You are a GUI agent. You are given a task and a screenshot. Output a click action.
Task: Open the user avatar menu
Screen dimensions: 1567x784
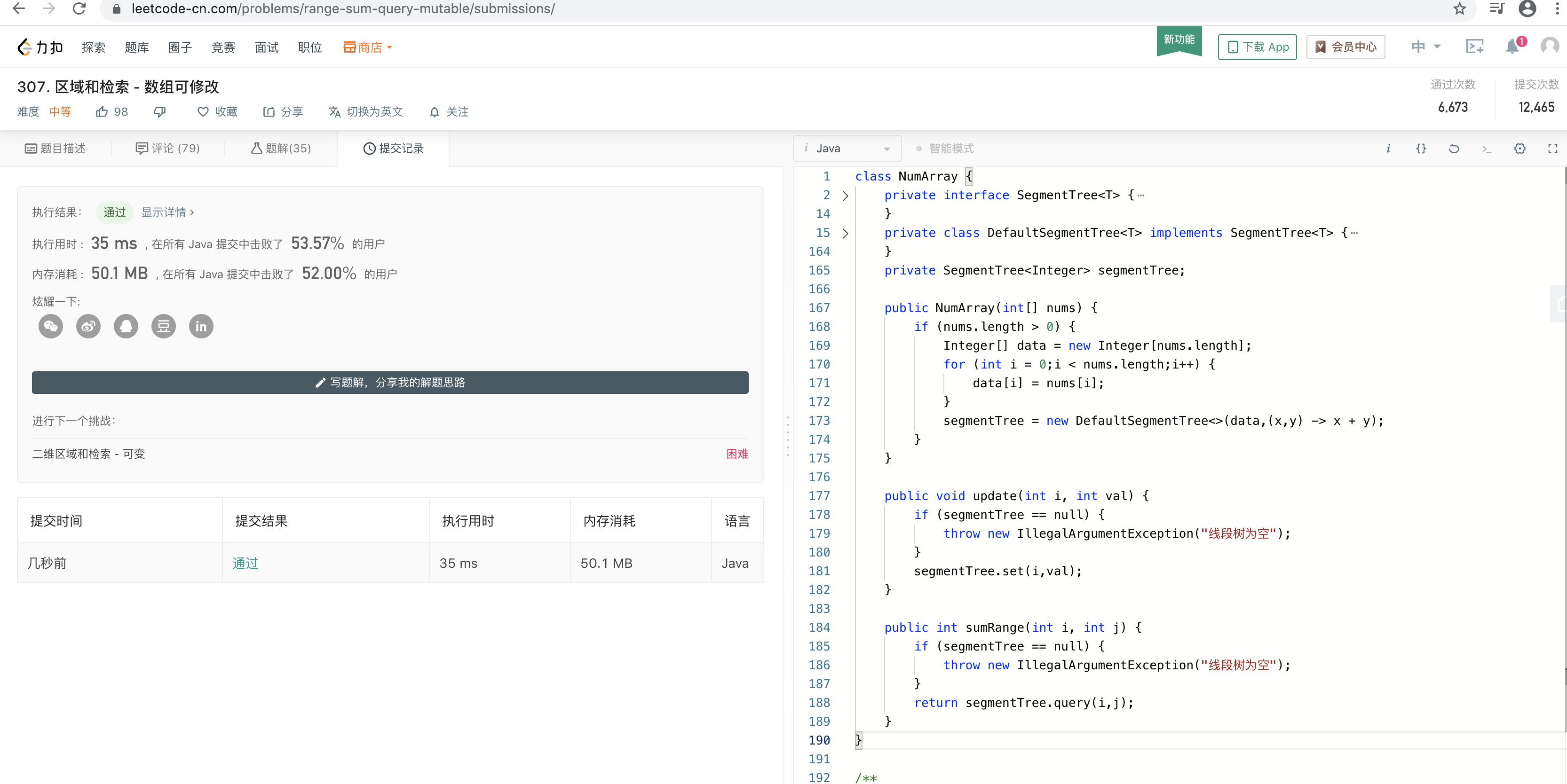pyautogui.click(x=1549, y=46)
